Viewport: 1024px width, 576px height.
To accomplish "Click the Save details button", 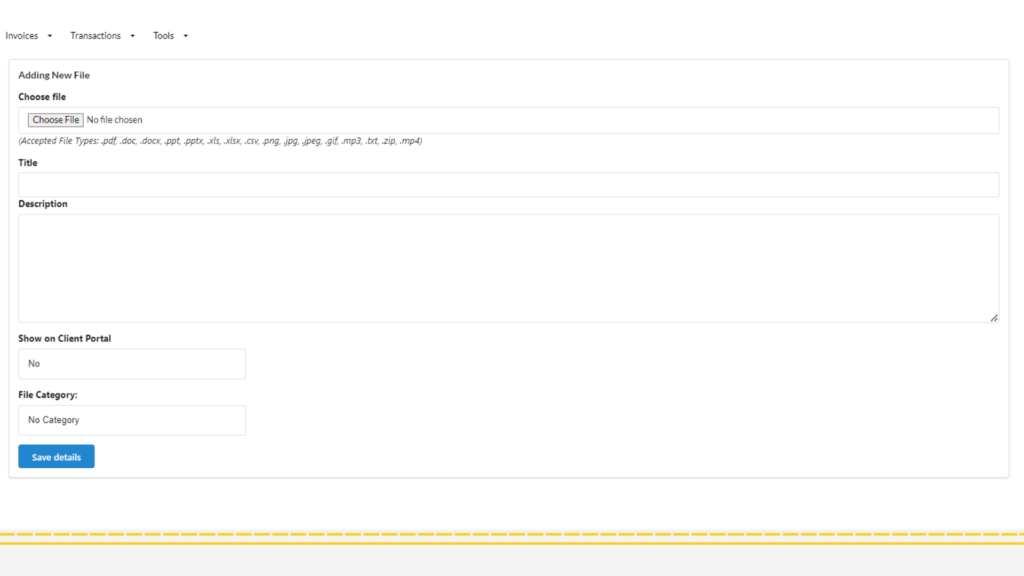I will click(56, 456).
